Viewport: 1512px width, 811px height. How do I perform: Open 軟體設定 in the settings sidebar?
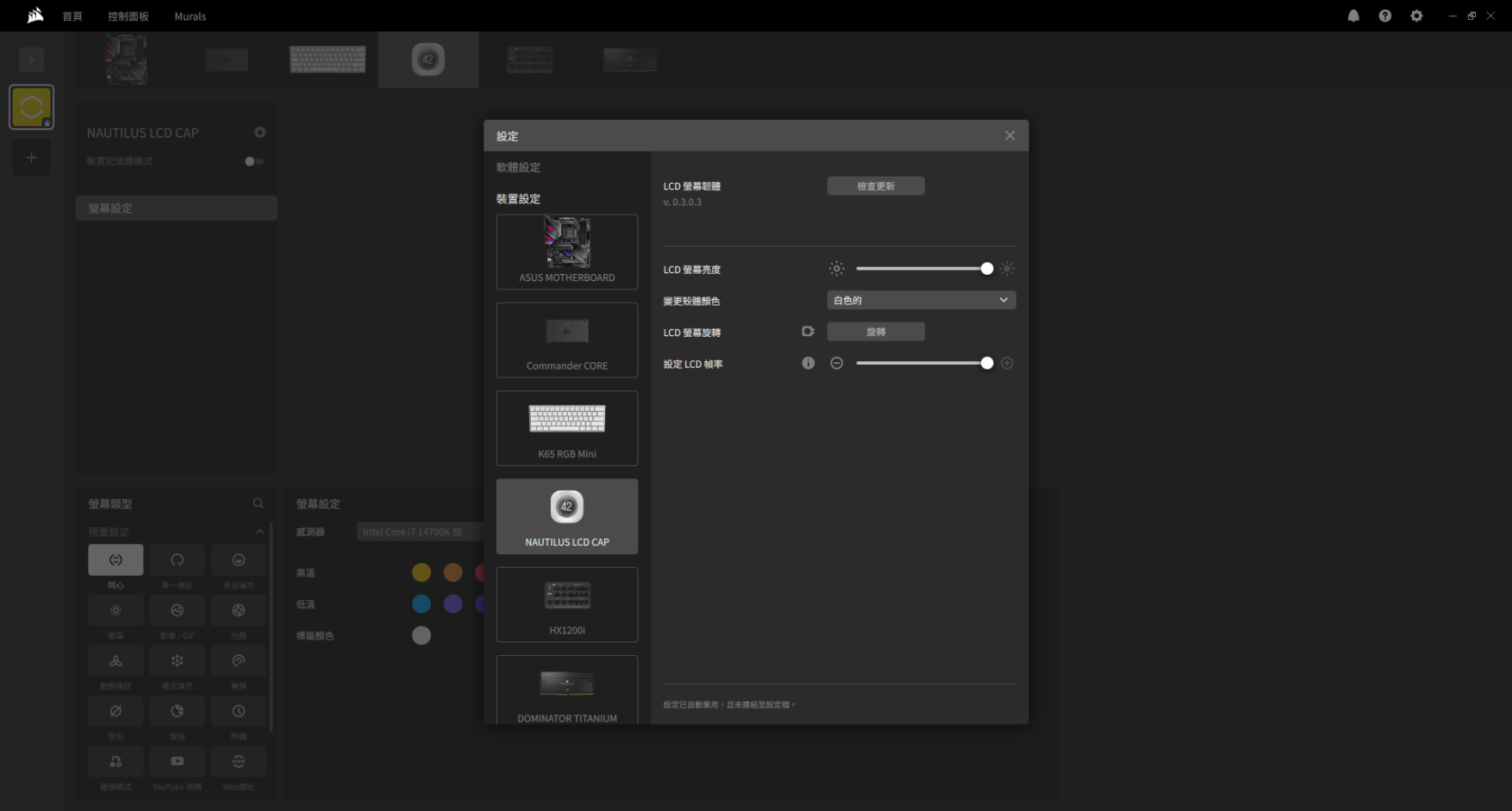[518, 168]
